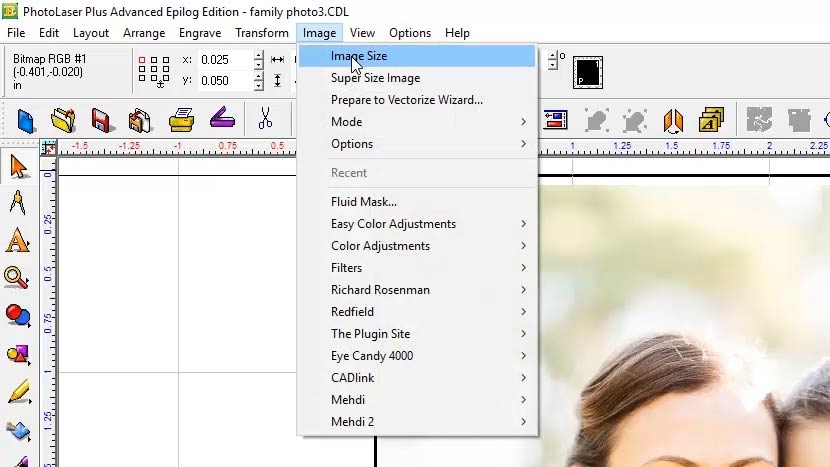The width and height of the screenshot is (830, 467).
Task: Click the black fill color swatch
Action: pyautogui.click(x=587, y=71)
